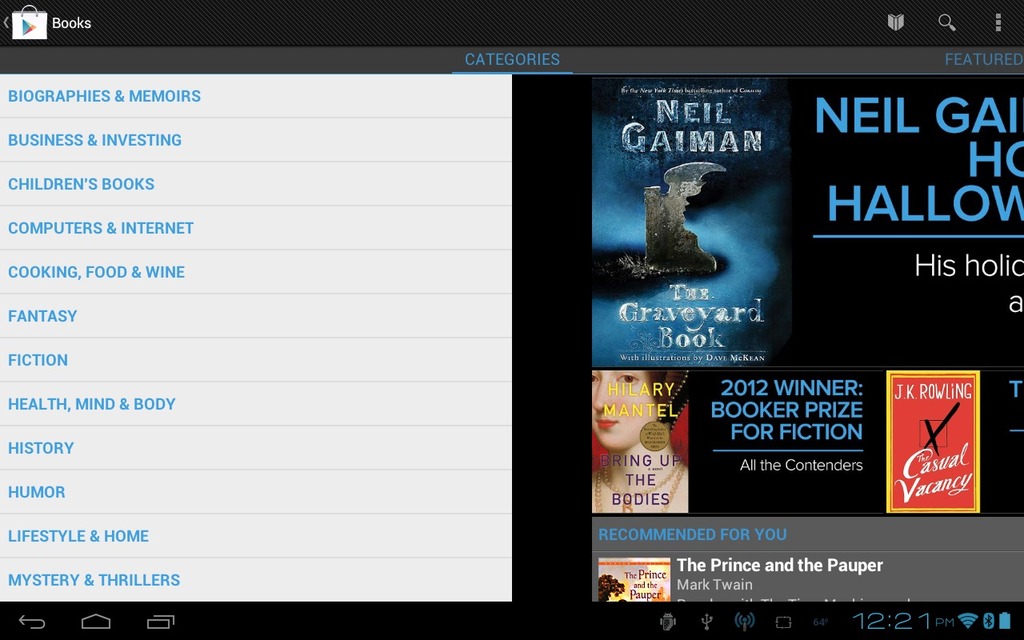Tap the 12:21 PM clock

[903, 620]
